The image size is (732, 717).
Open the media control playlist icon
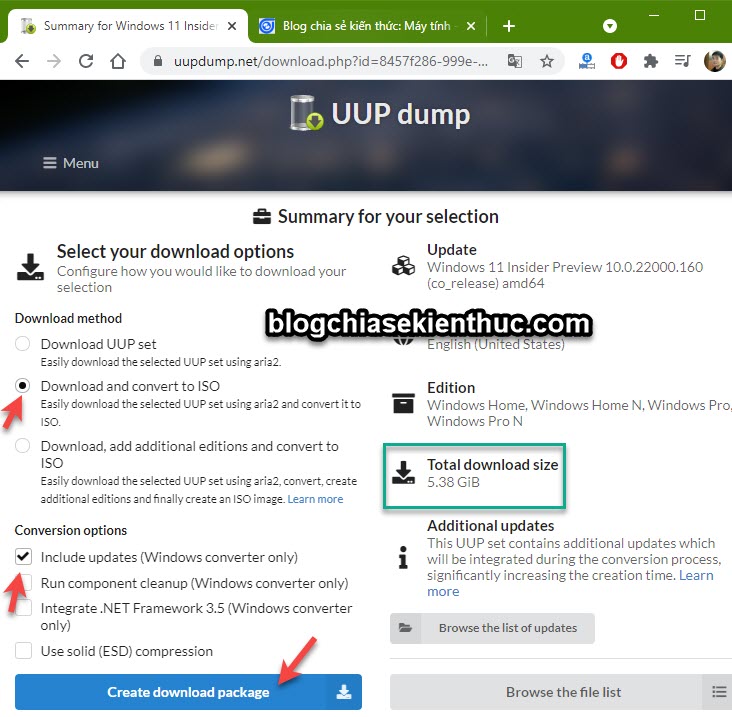coord(682,61)
